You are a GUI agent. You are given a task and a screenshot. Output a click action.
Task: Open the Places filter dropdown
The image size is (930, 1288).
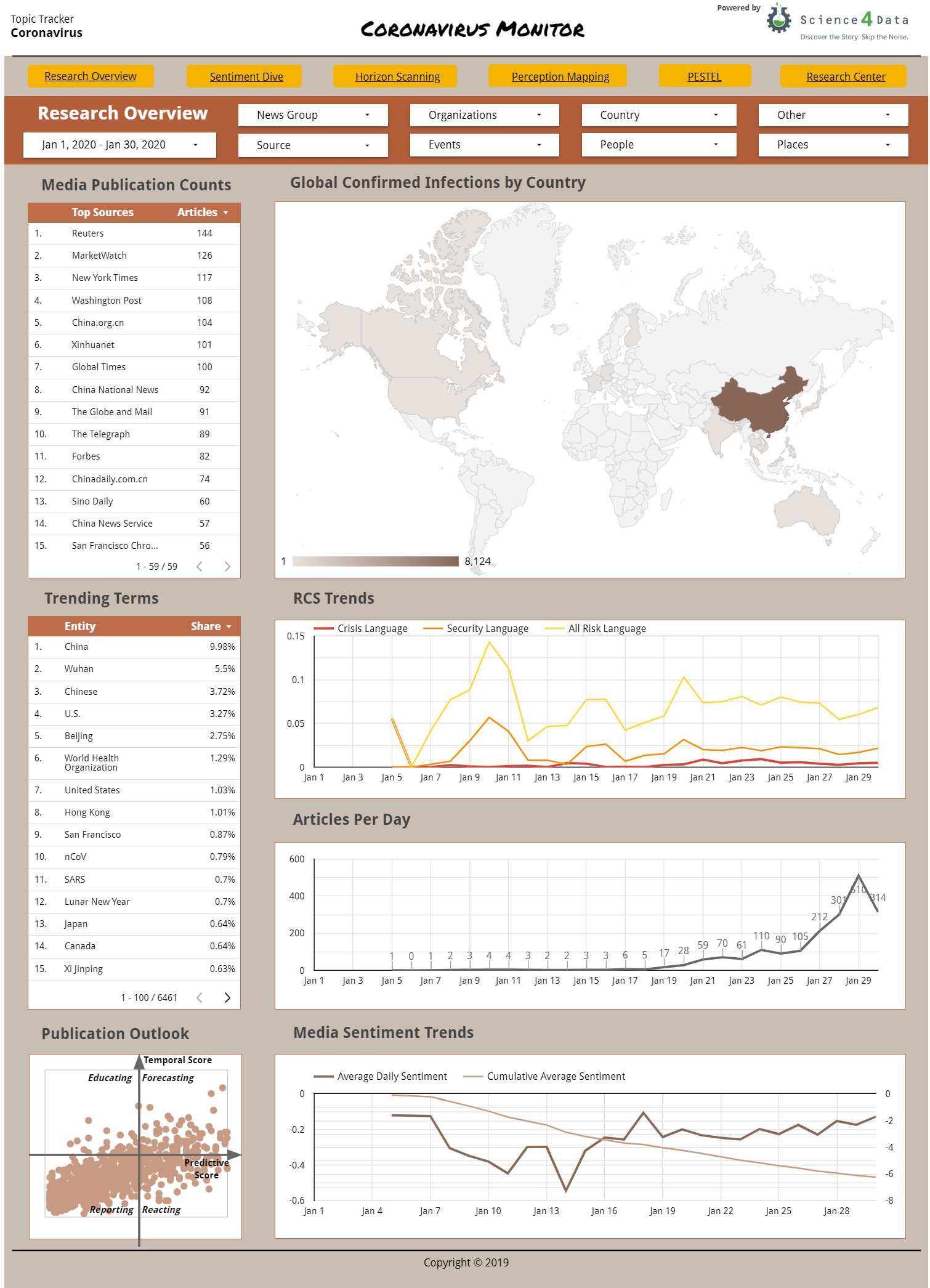click(x=833, y=145)
